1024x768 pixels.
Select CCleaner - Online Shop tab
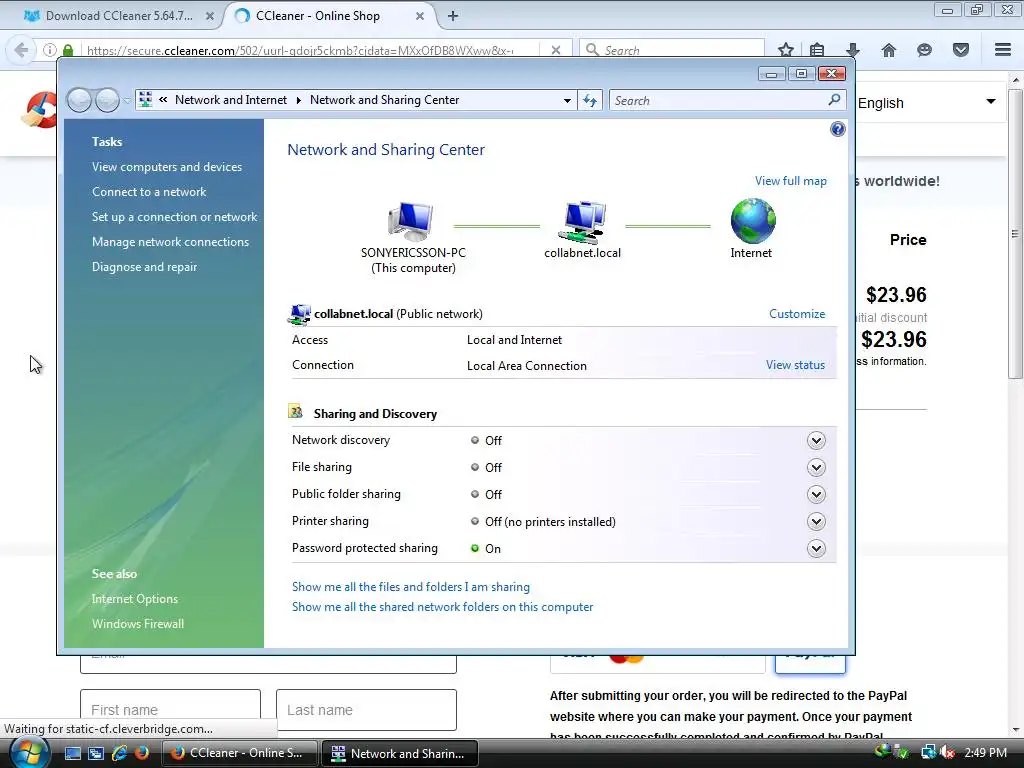(x=317, y=16)
